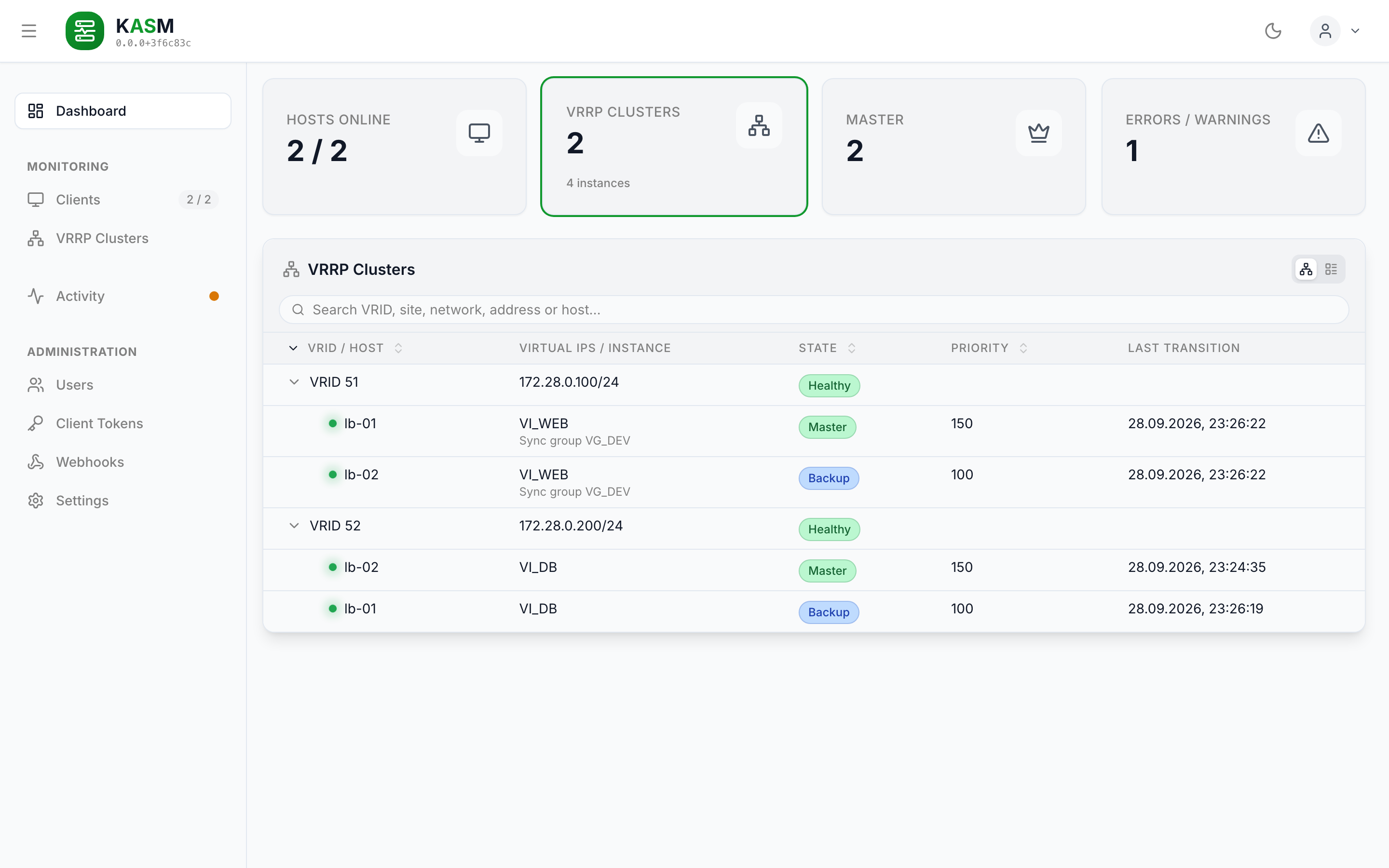Click the Activity pulse icon

36,296
